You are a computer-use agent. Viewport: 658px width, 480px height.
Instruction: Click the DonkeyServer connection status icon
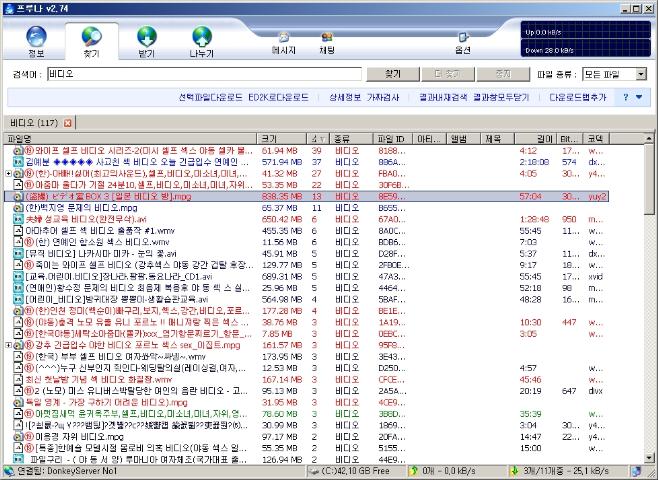(8, 471)
